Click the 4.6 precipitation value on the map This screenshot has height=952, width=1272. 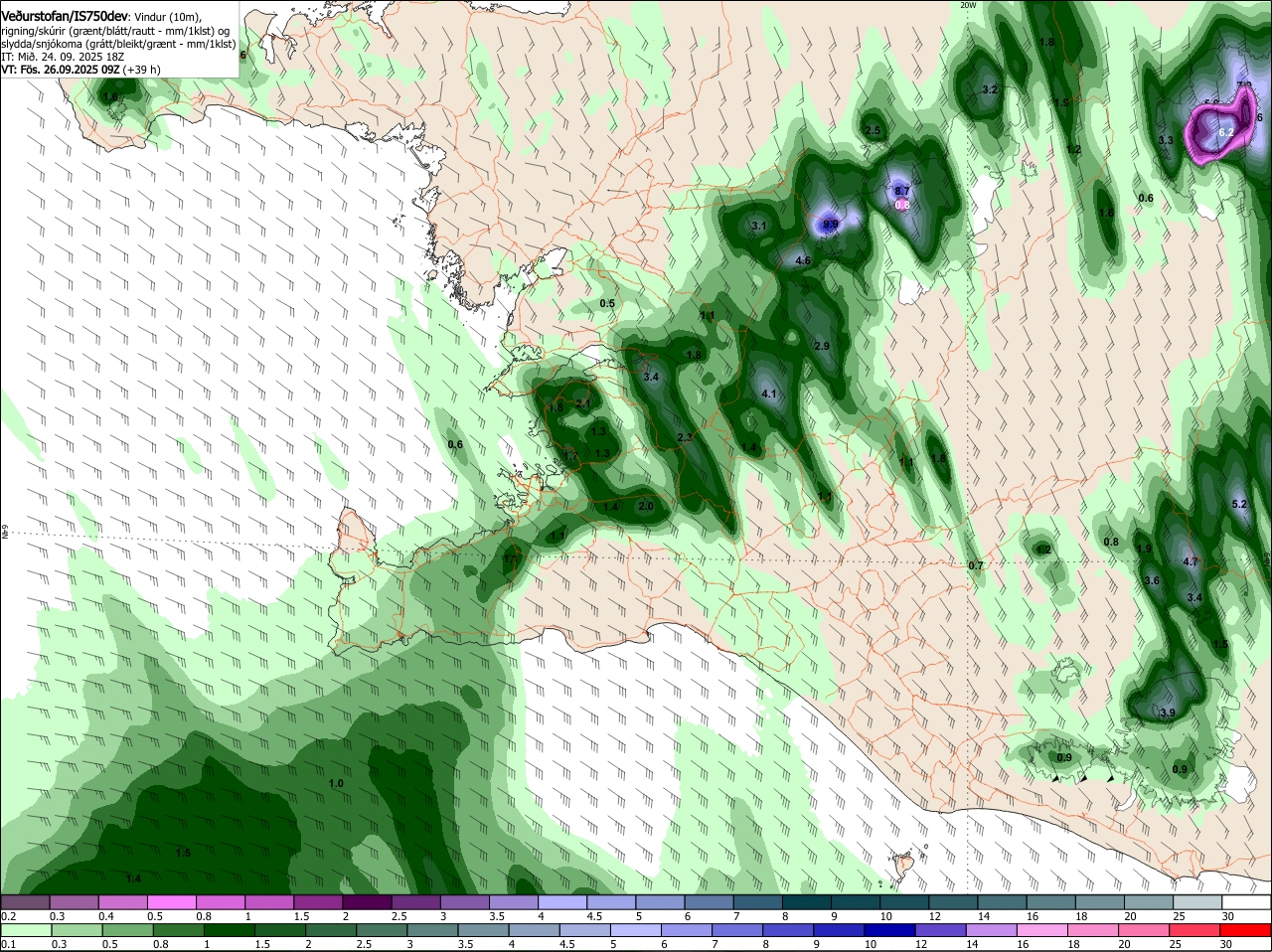pos(804,261)
